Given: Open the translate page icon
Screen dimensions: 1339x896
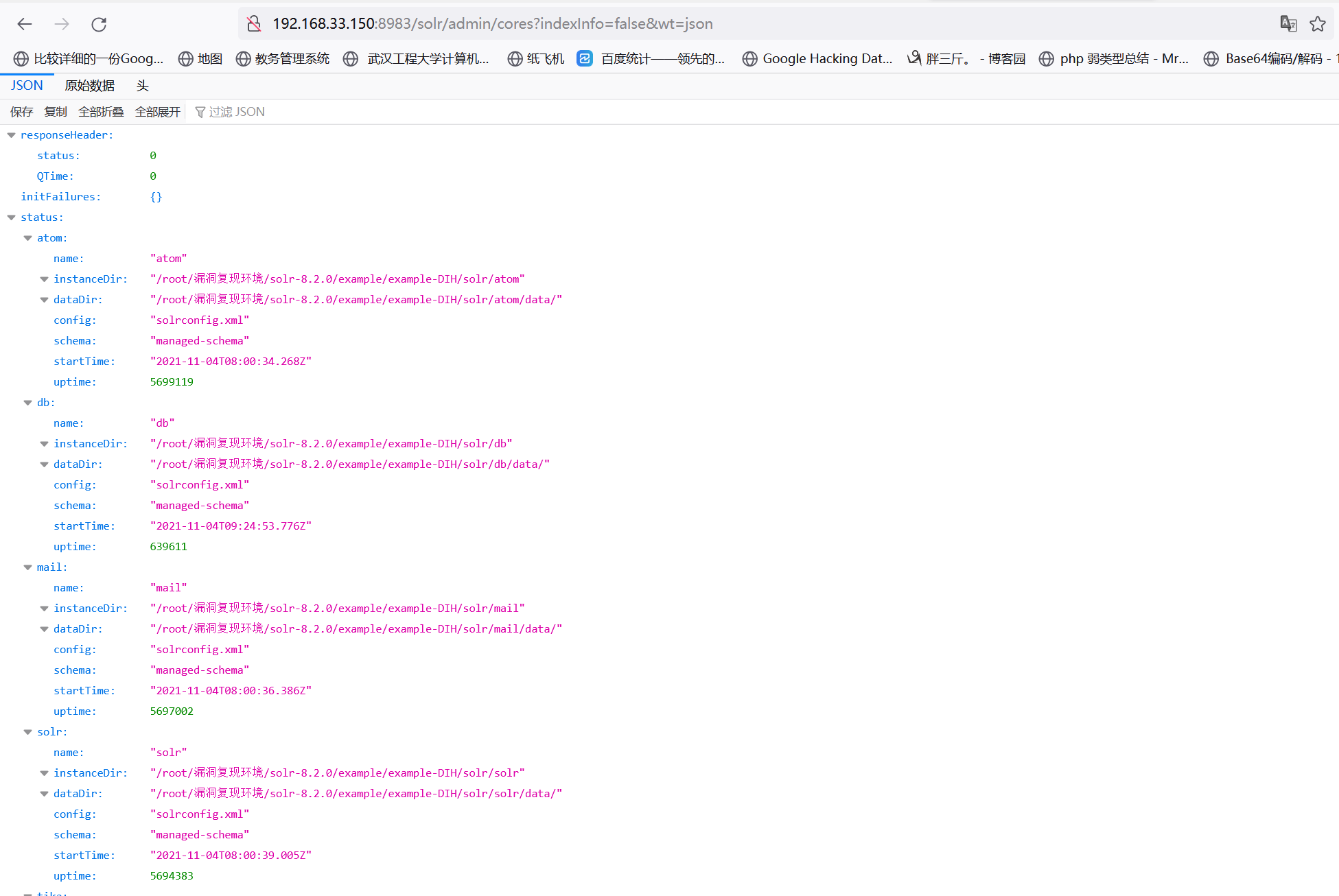Looking at the screenshot, I should coord(1288,24).
